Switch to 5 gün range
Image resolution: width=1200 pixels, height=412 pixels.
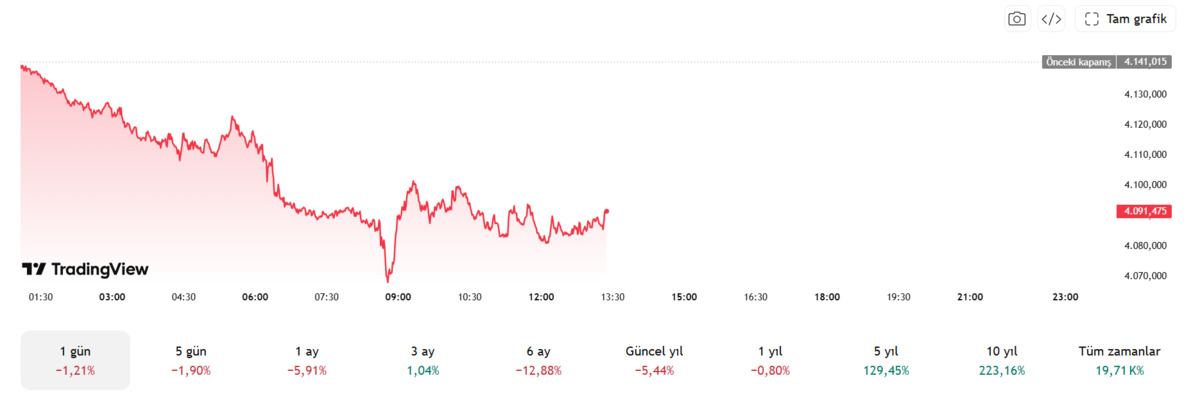[190, 360]
